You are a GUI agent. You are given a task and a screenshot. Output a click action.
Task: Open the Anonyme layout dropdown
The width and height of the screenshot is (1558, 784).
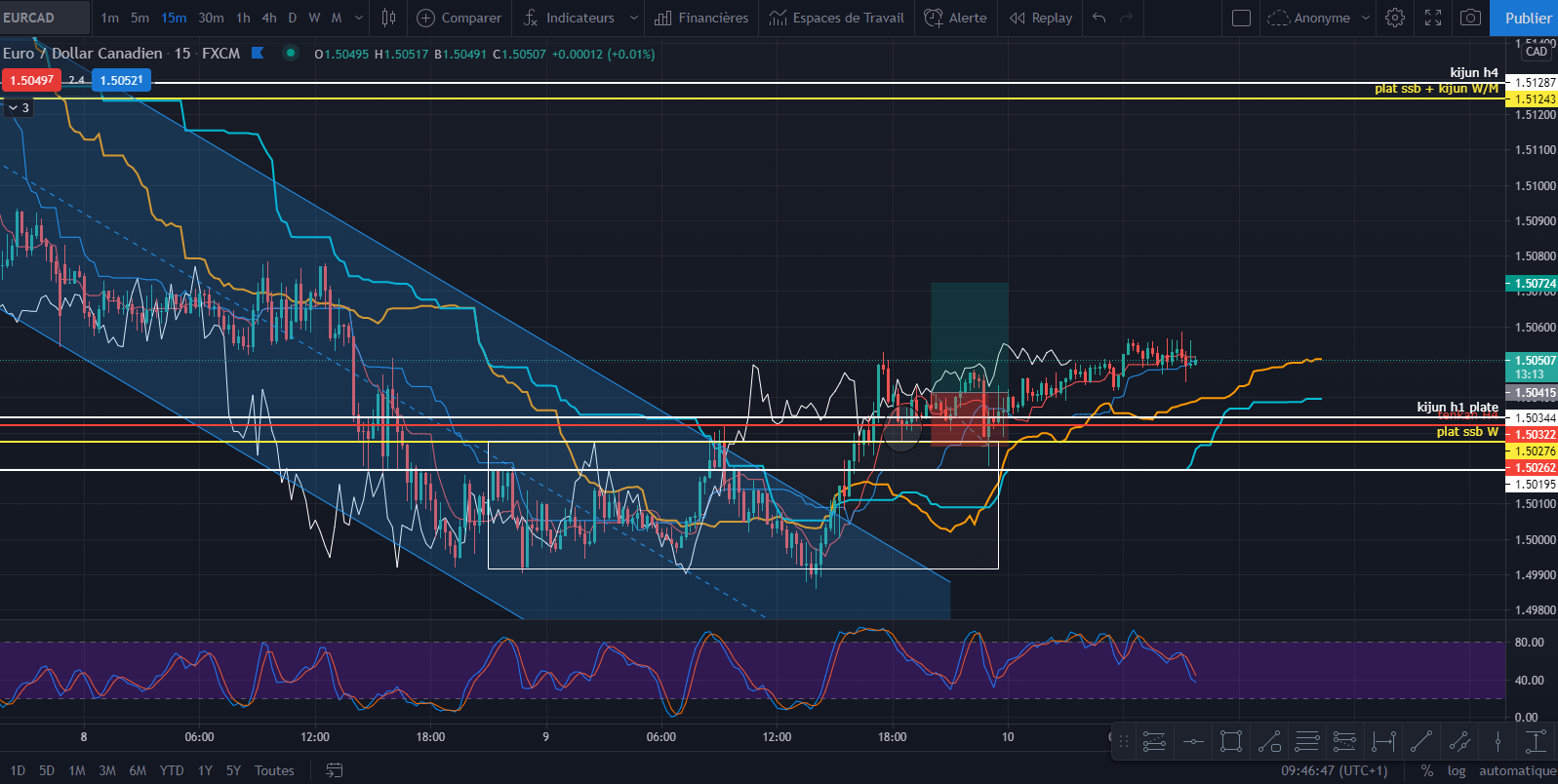[1365, 18]
